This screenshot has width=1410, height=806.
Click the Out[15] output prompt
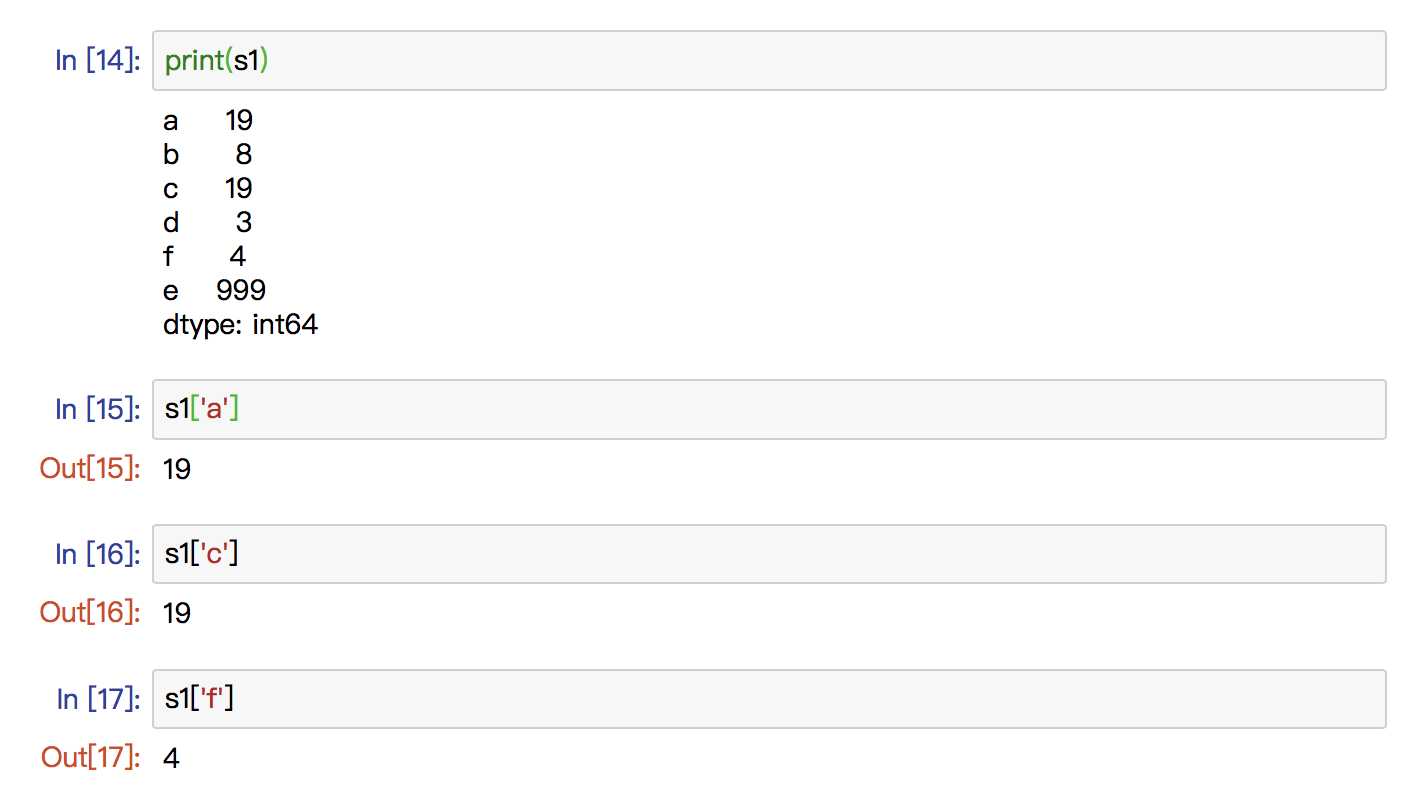tap(89, 468)
